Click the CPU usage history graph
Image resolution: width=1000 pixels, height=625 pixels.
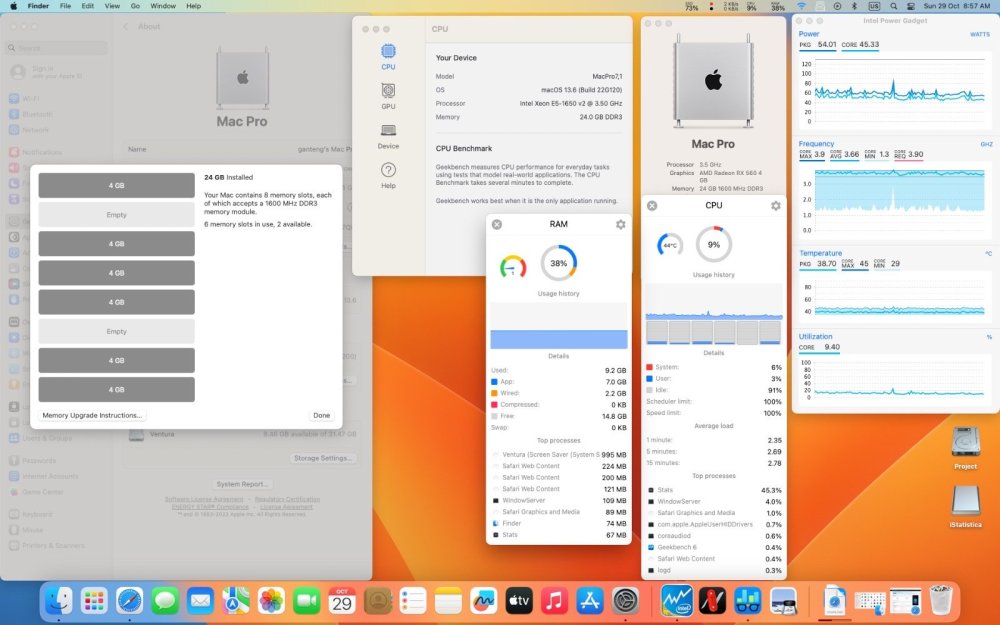tap(714, 301)
